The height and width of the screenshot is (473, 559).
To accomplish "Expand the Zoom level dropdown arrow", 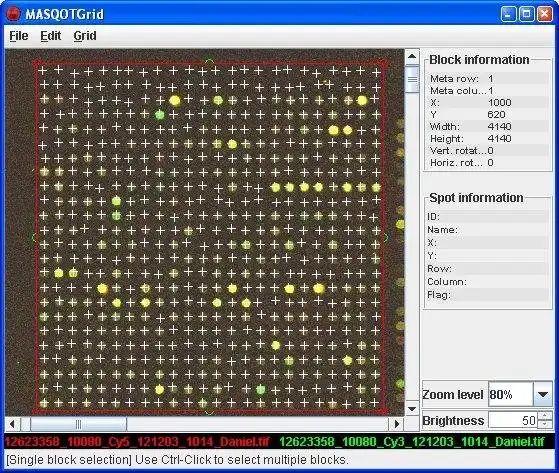I will tap(543, 394).
